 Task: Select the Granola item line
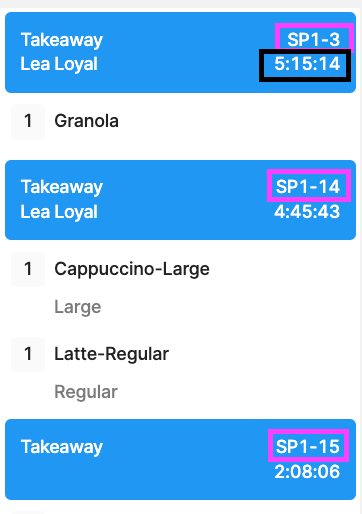(180, 121)
